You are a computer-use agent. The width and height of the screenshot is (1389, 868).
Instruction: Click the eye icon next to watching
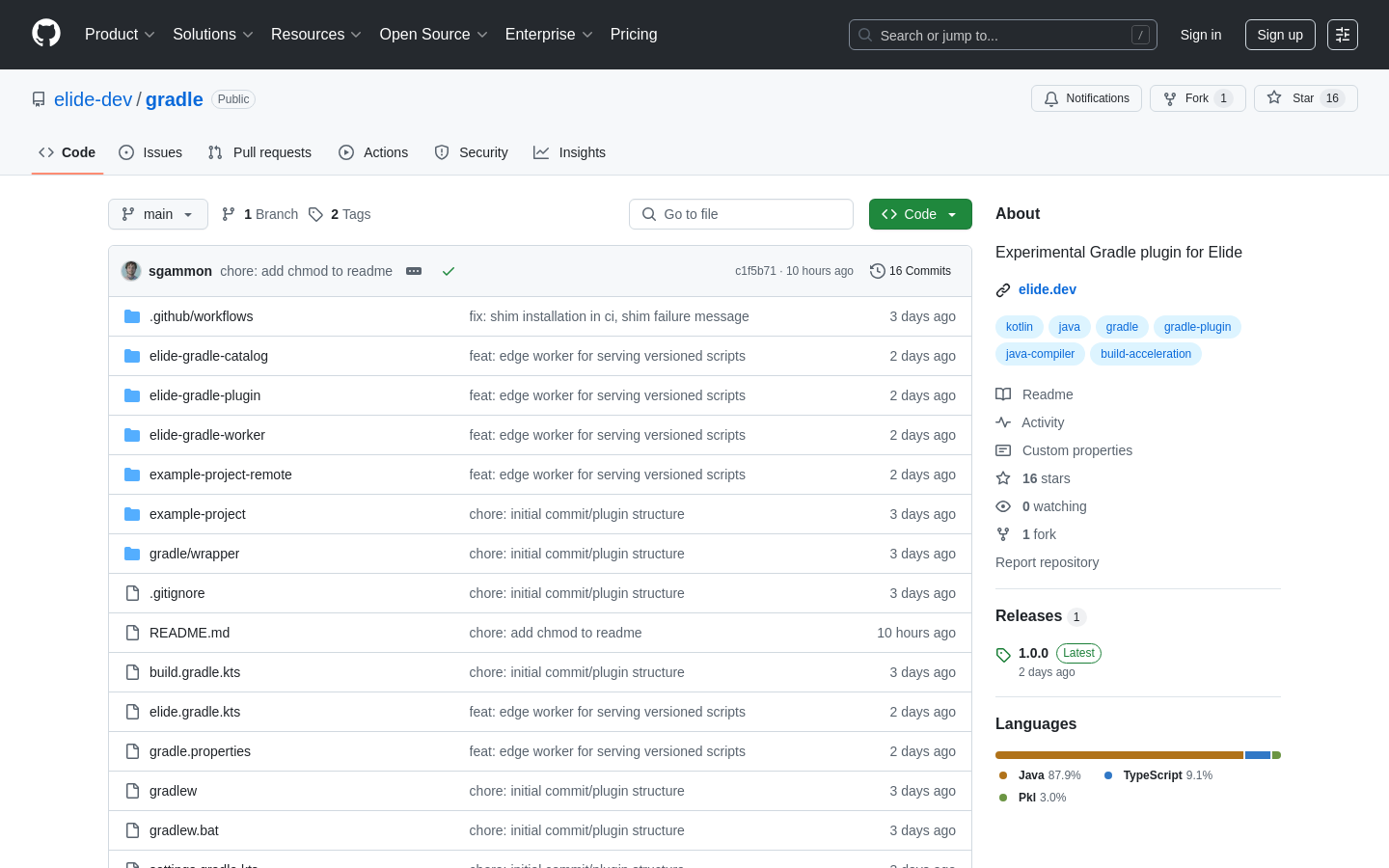tap(1003, 506)
